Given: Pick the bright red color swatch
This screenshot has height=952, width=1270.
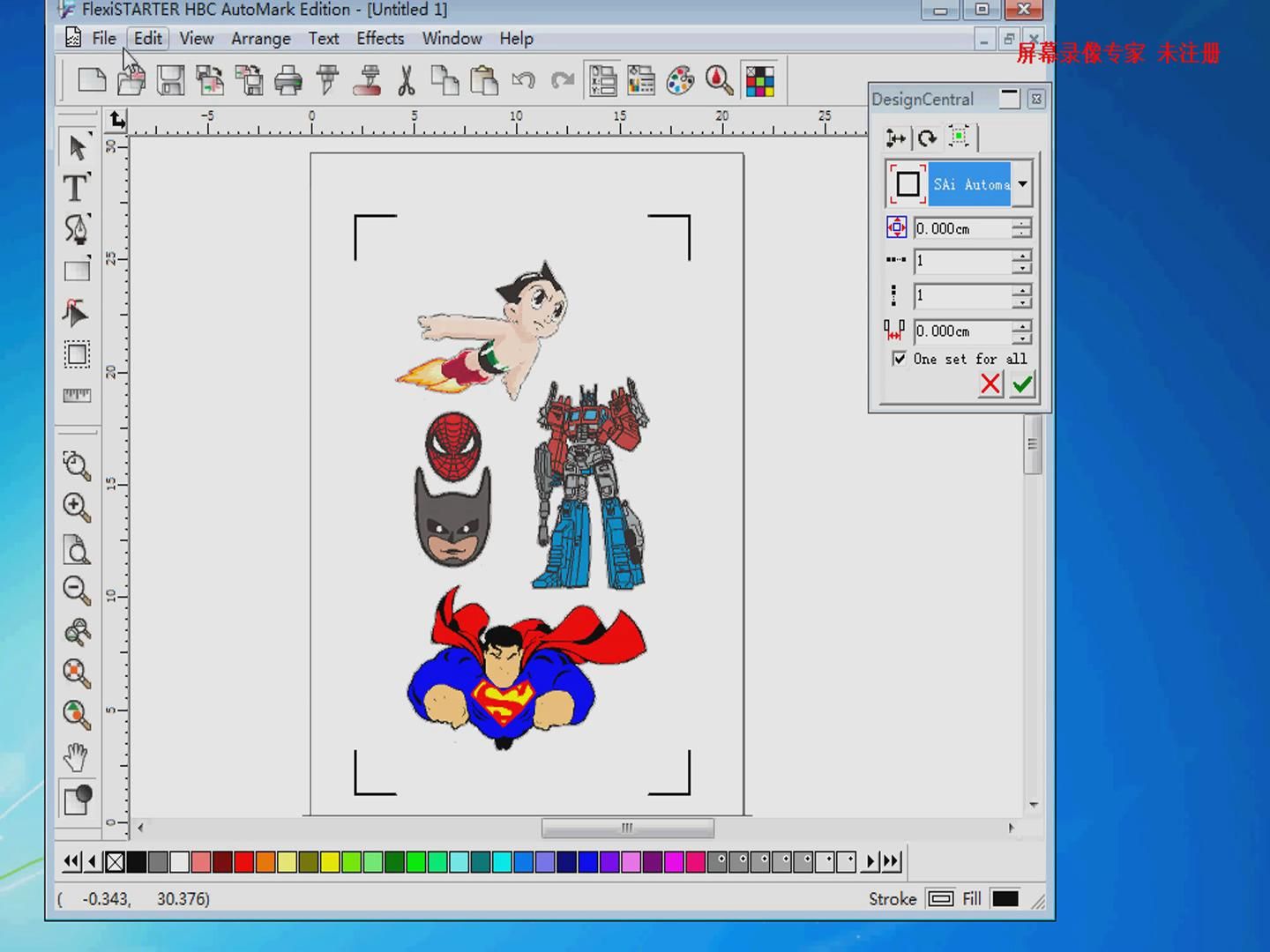Looking at the screenshot, I should 244,861.
